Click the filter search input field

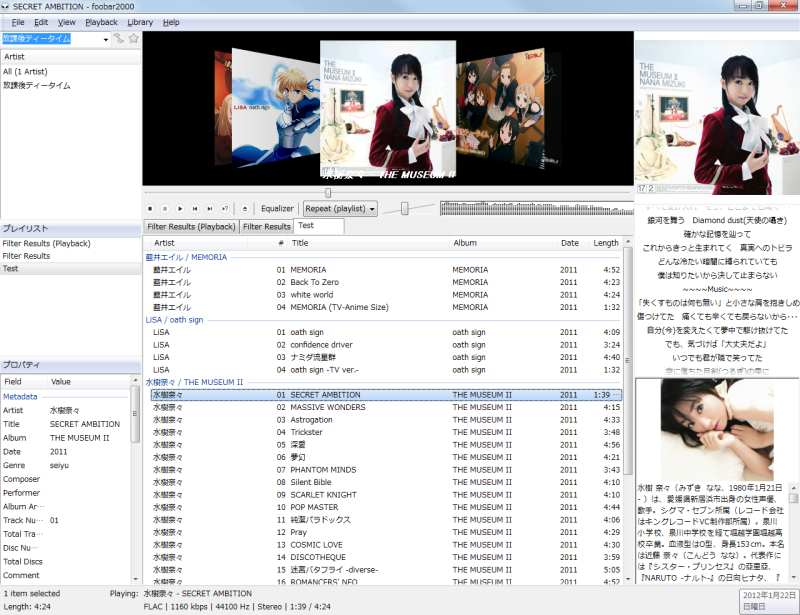(x=52, y=39)
